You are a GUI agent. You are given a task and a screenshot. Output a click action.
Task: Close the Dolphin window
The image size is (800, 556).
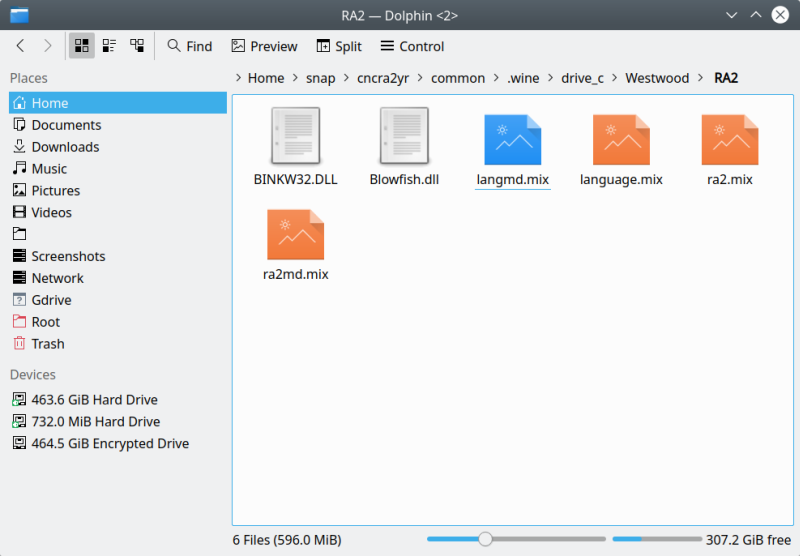(x=780, y=15)
